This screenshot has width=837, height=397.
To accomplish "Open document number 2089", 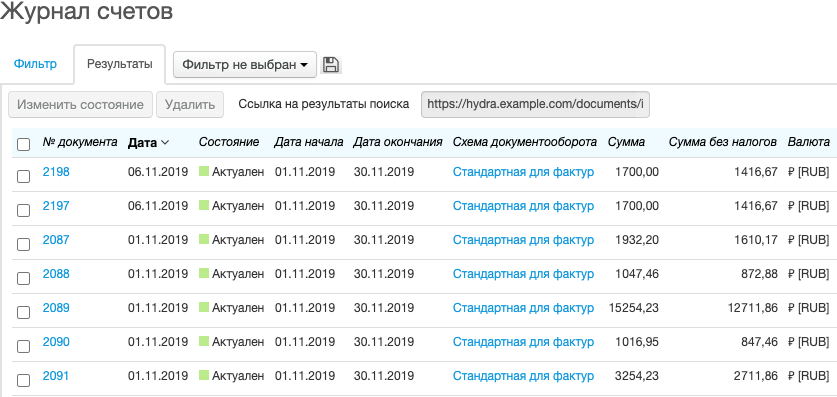I will tap(56, 308).
